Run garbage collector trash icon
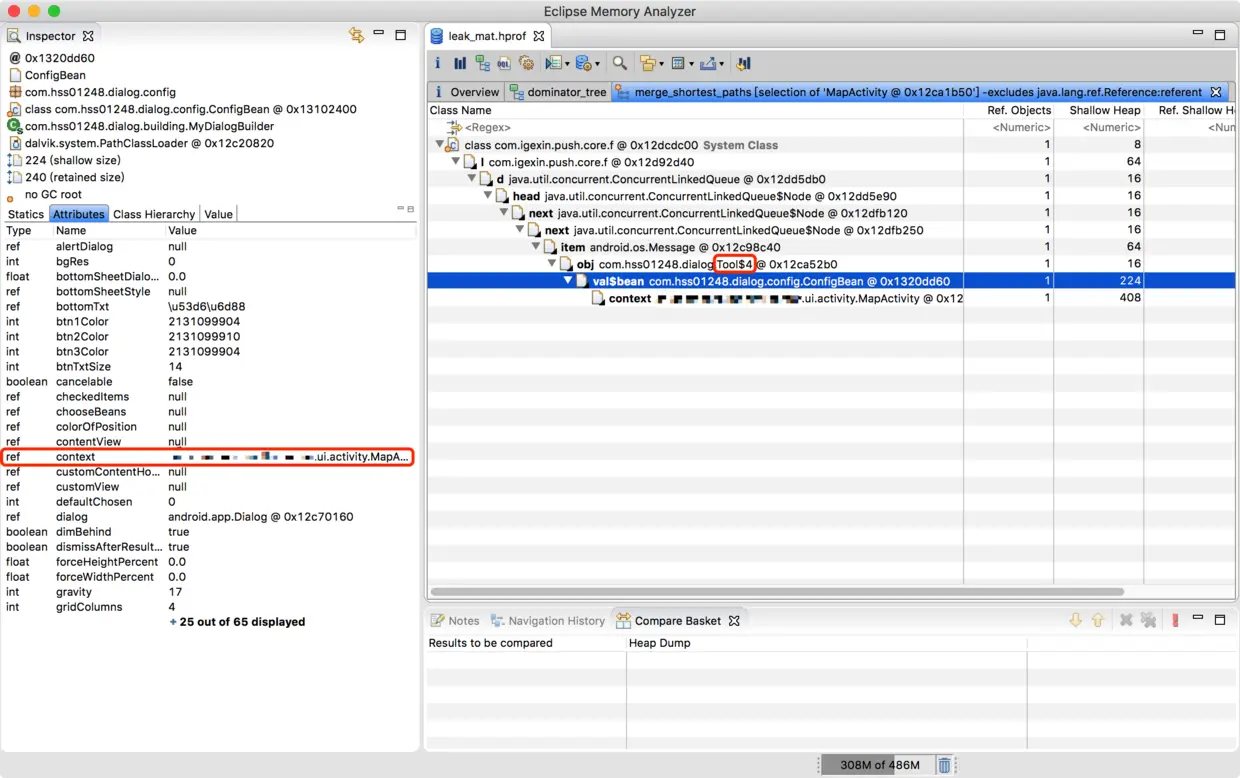The image size is (1240, 778). pos(944,765)
